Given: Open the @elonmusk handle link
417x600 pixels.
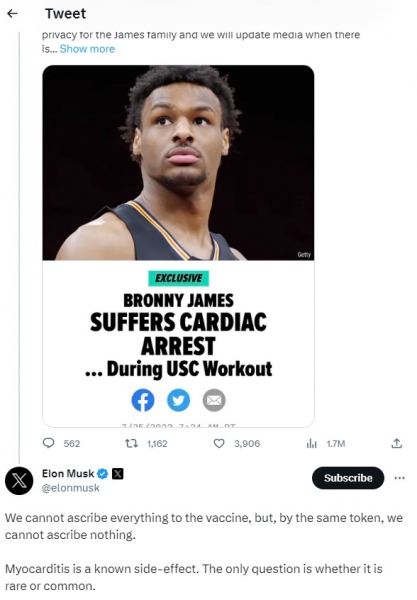Looking at the screenshot, I should 71,488.
